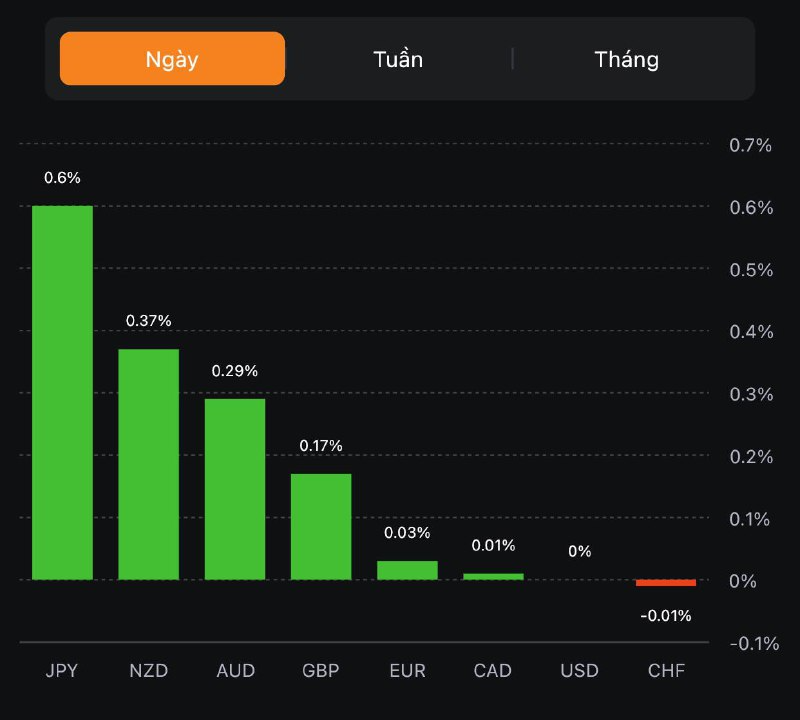
Task: Select the AUD green bar
Action: [x=235, y=489]
